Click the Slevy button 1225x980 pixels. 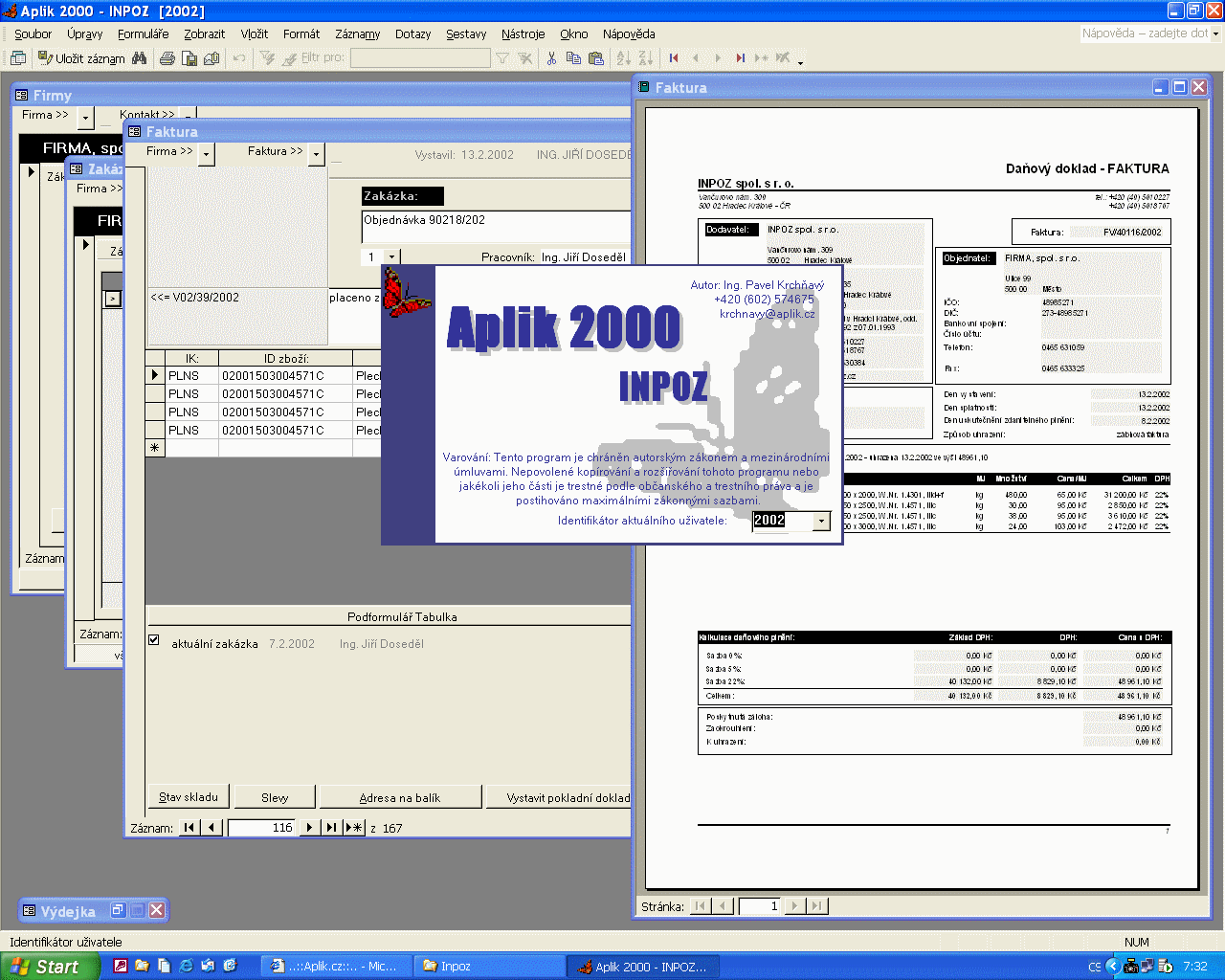coord(275,797)
